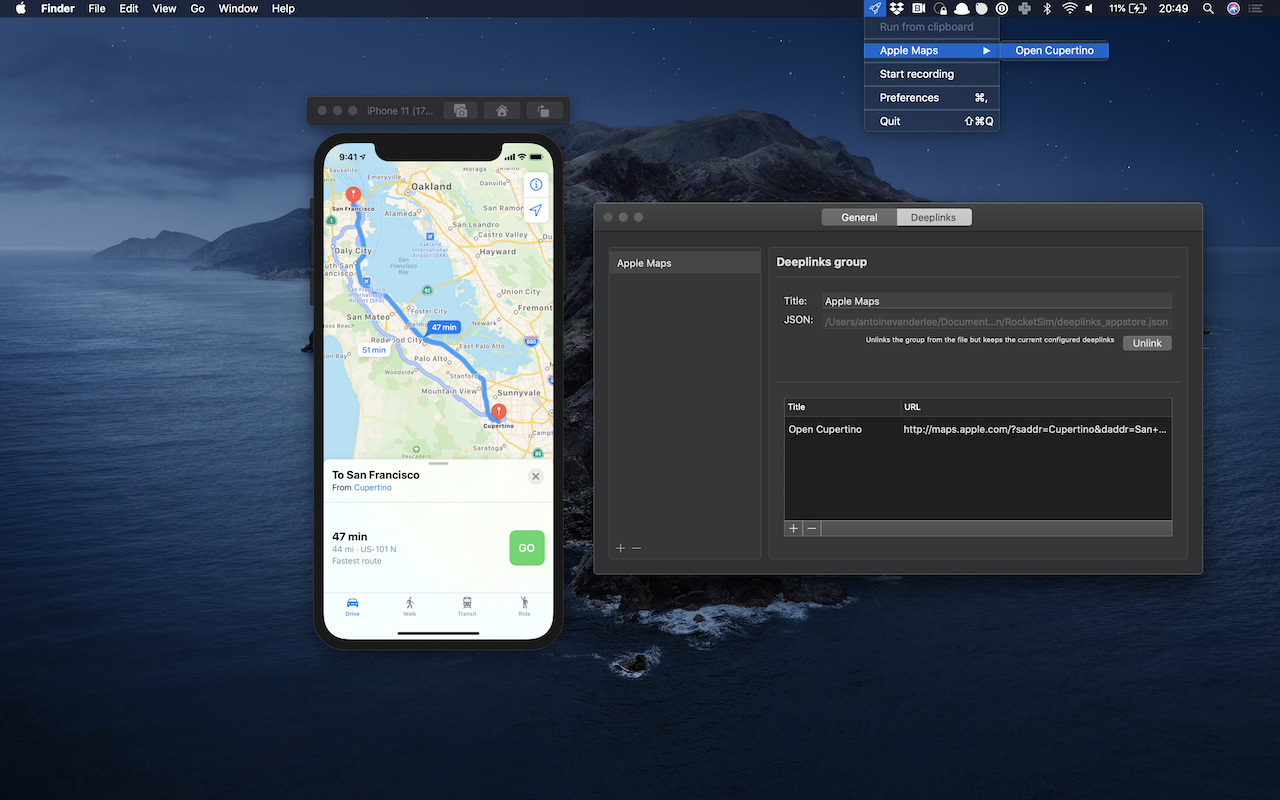Image resolution: width=1280 pixels, height=800 pixels.
Task: Click the 1Password menu bar icon
Action: click(x=1002, y=8)
